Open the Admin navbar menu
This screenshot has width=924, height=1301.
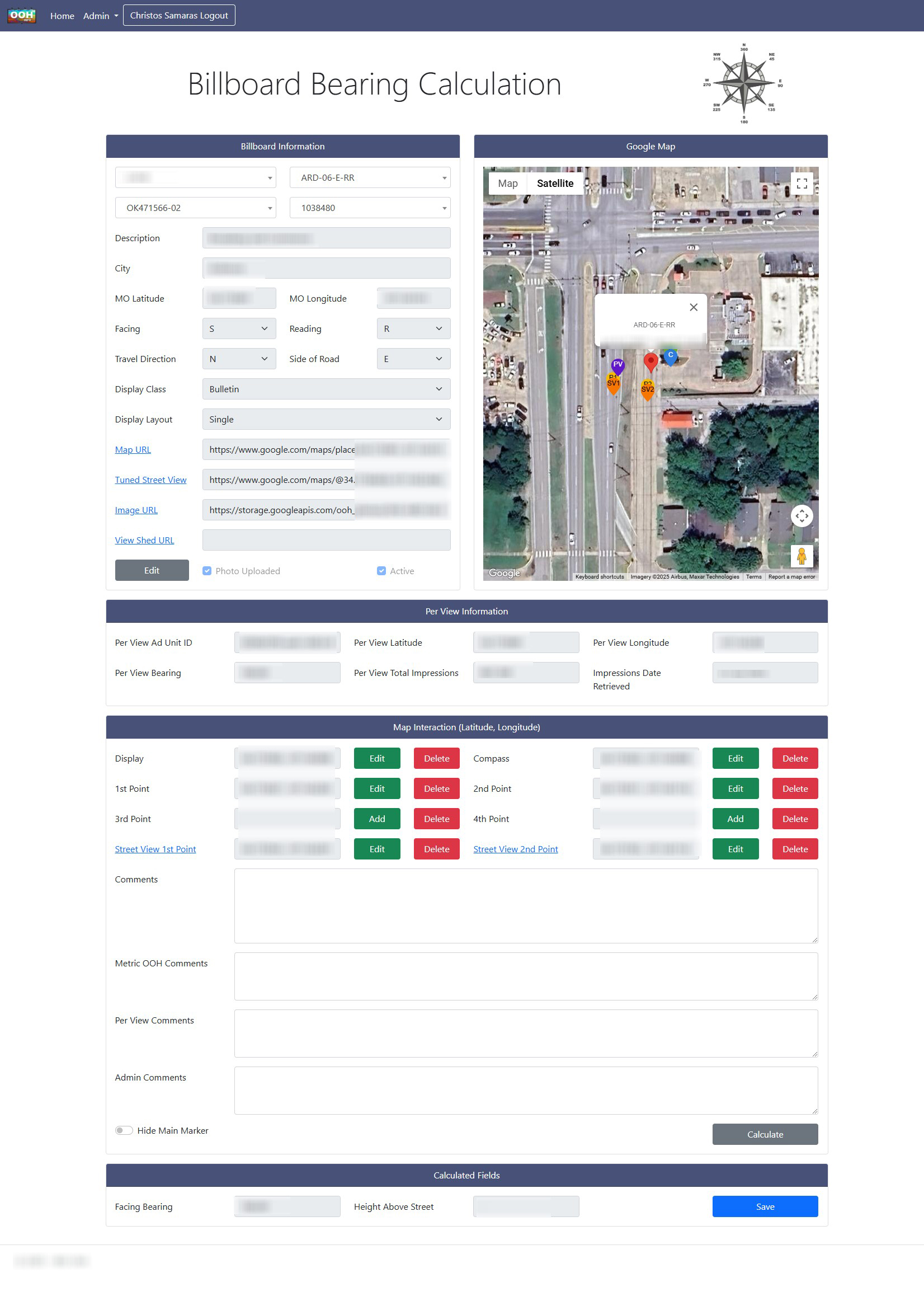pos(100,16)
